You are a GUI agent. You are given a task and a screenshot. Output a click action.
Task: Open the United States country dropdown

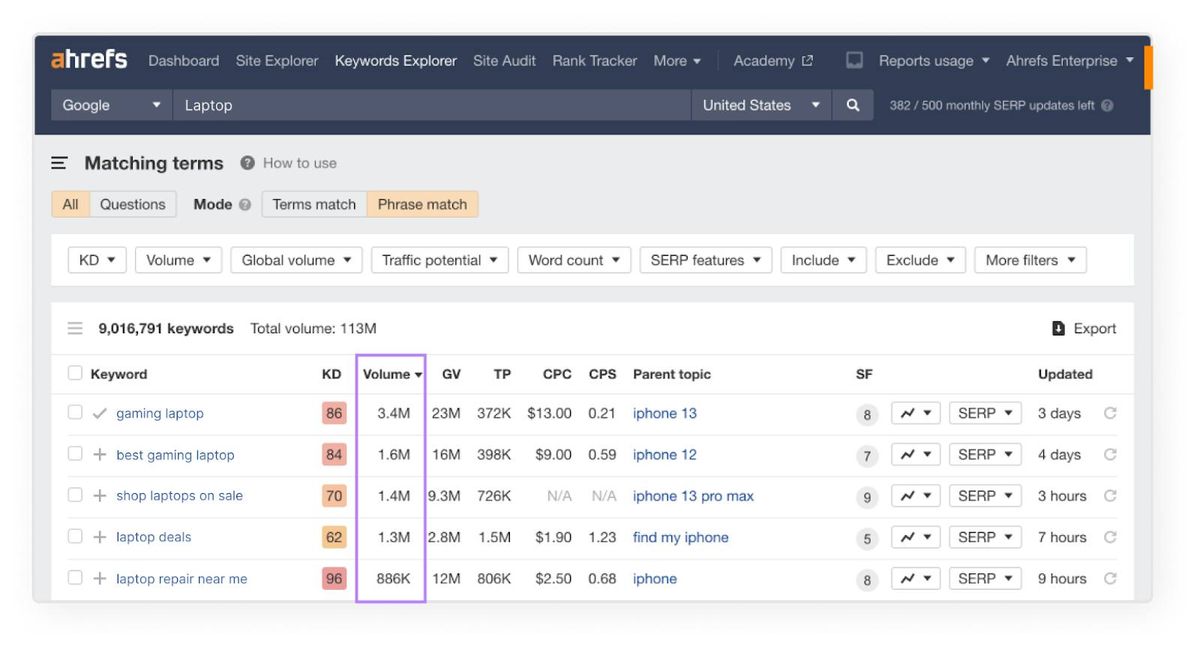(761, 105)
